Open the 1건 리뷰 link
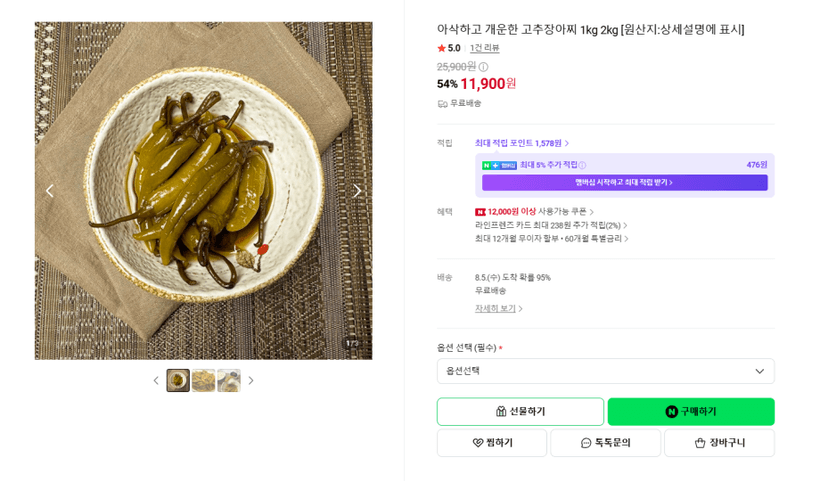828x481 pixels. click(484, 48)
